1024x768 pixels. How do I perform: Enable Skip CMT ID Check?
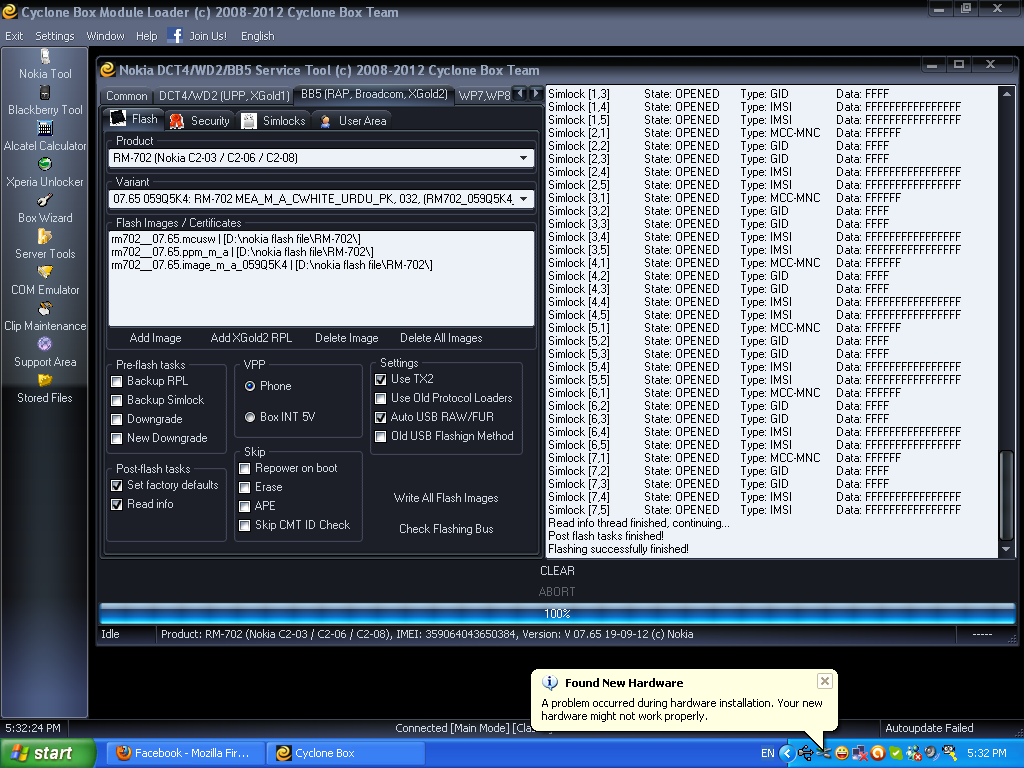[x=244, y=525]
